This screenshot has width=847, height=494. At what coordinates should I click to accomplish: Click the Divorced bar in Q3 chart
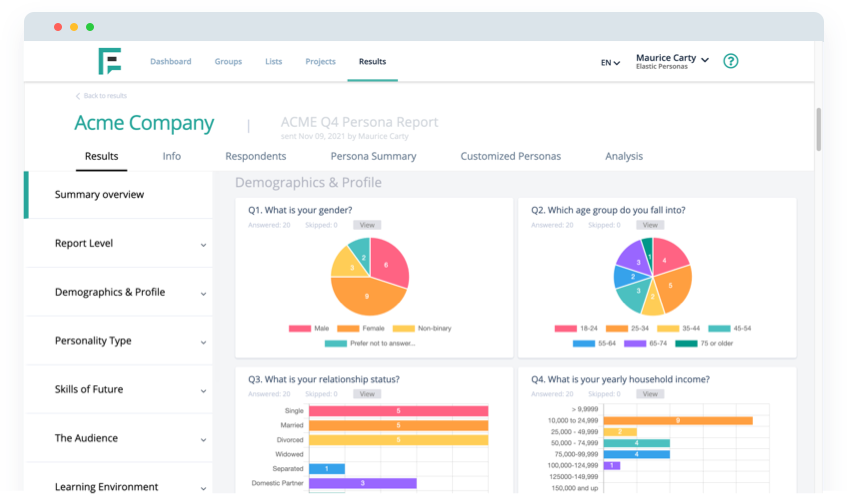click(x=399, y=440)
